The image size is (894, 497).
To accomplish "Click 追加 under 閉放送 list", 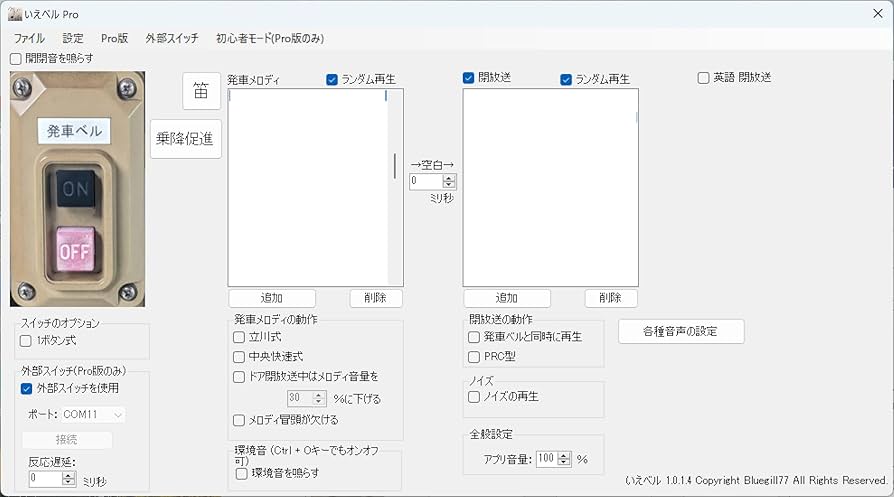I will [507, 298].
